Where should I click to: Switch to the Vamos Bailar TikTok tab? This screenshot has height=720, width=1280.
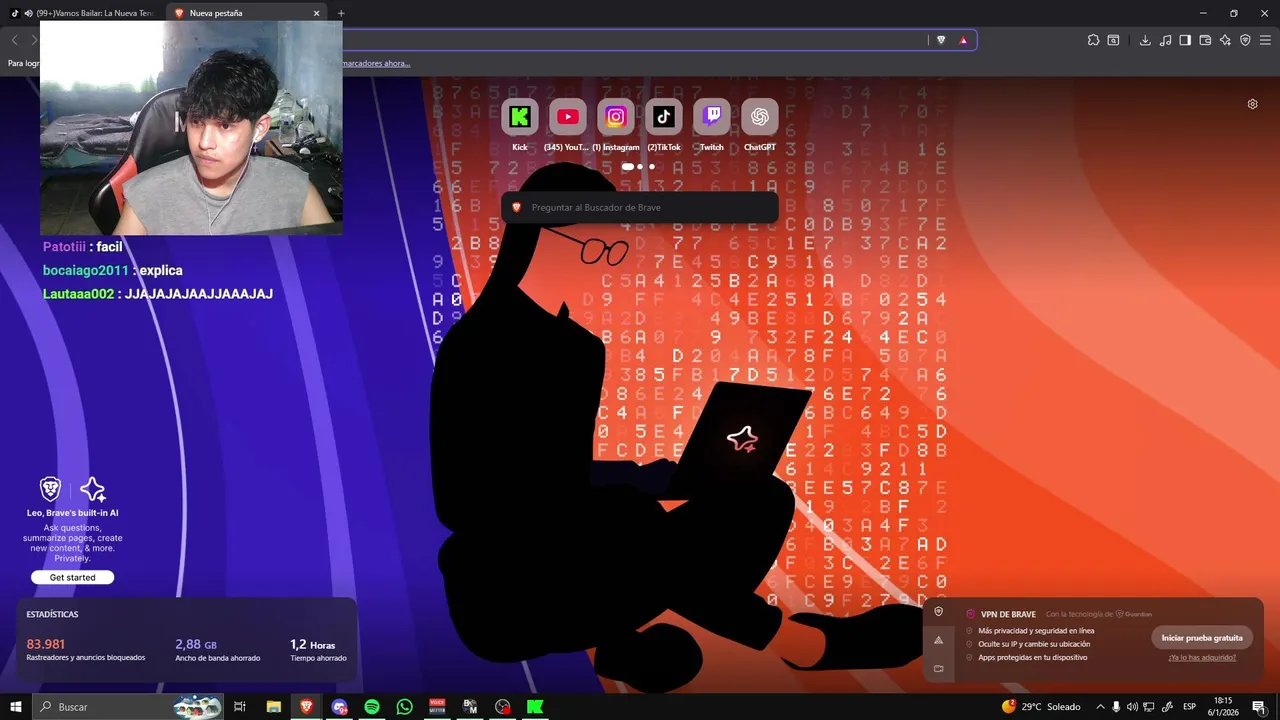click(x=85, y=13)
